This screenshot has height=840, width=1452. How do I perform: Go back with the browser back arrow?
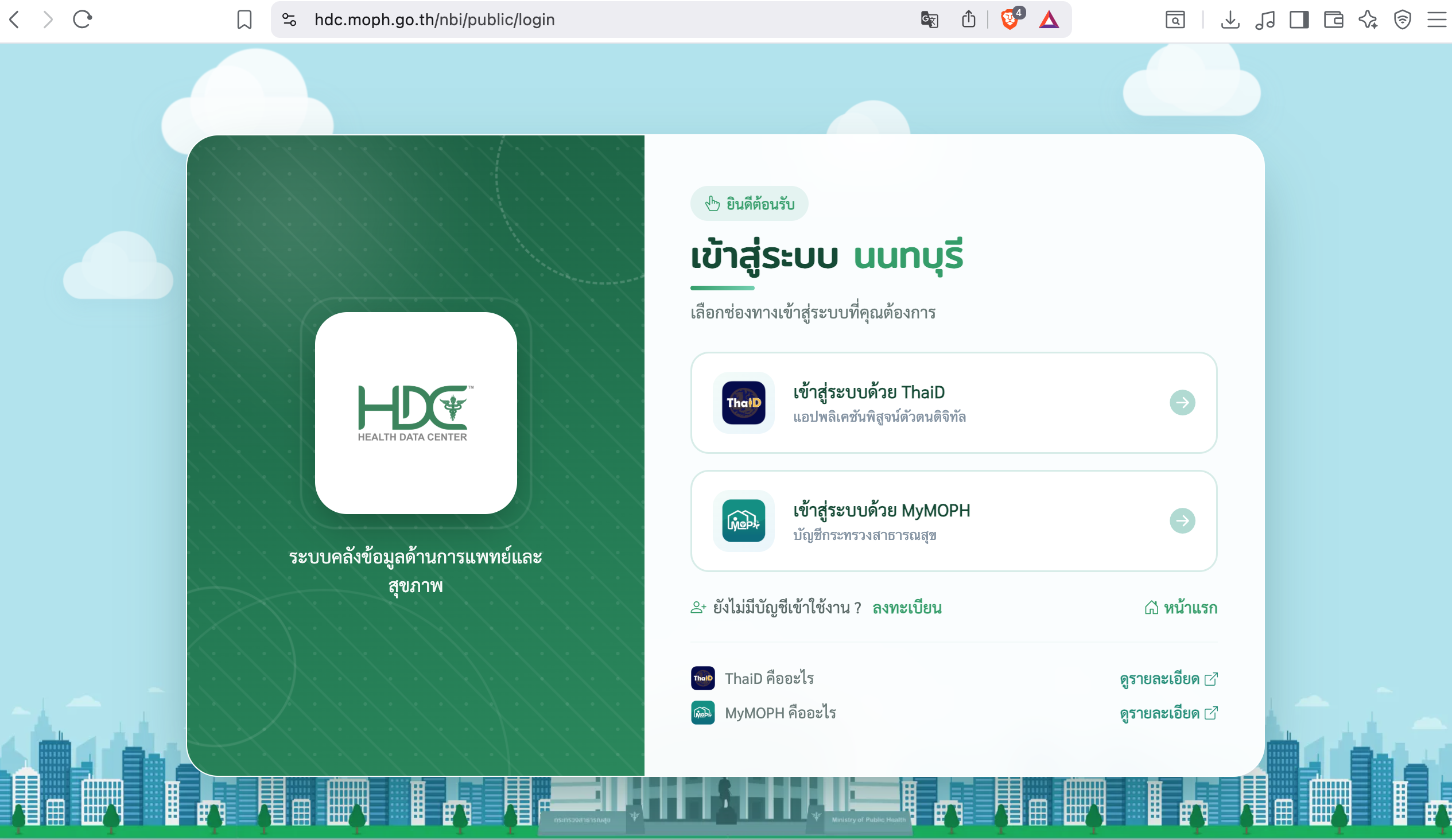(x=15, y=20)
